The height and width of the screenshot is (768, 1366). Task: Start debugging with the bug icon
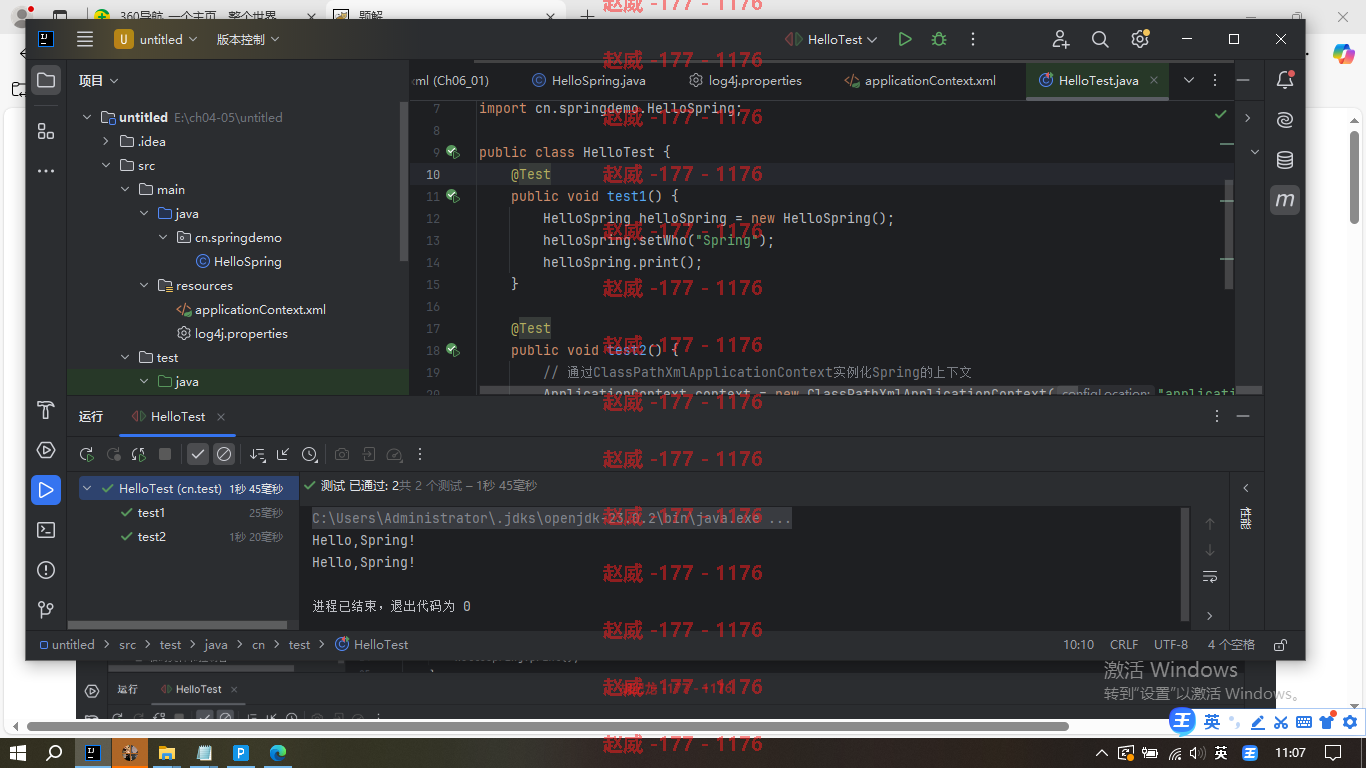pyautogui.click(x=938, y=39)
